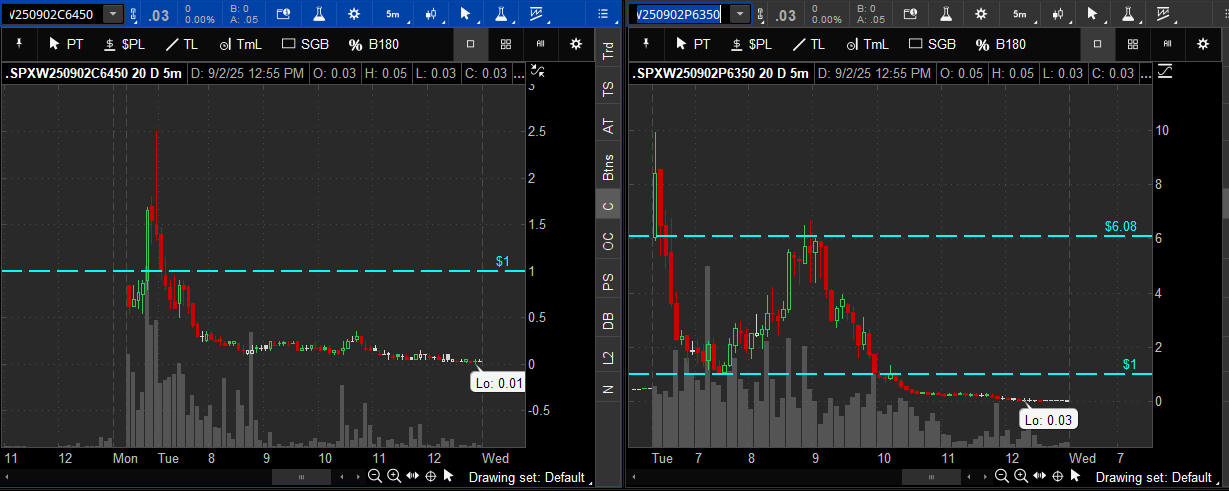1229x491 pixels.
Task: Switch left chart to grid layout view
Action: click(506, 44)
